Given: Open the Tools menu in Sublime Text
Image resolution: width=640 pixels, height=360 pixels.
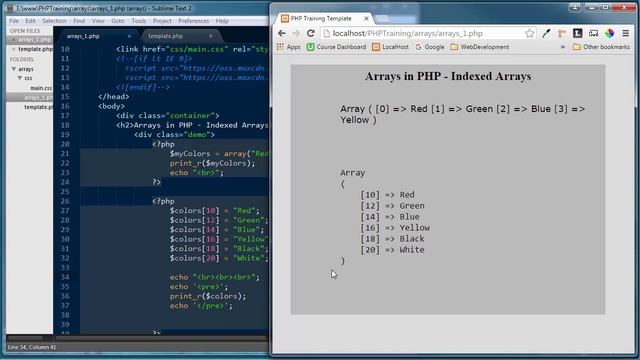Looking at the screenshot, I should (x=138, y=21).
